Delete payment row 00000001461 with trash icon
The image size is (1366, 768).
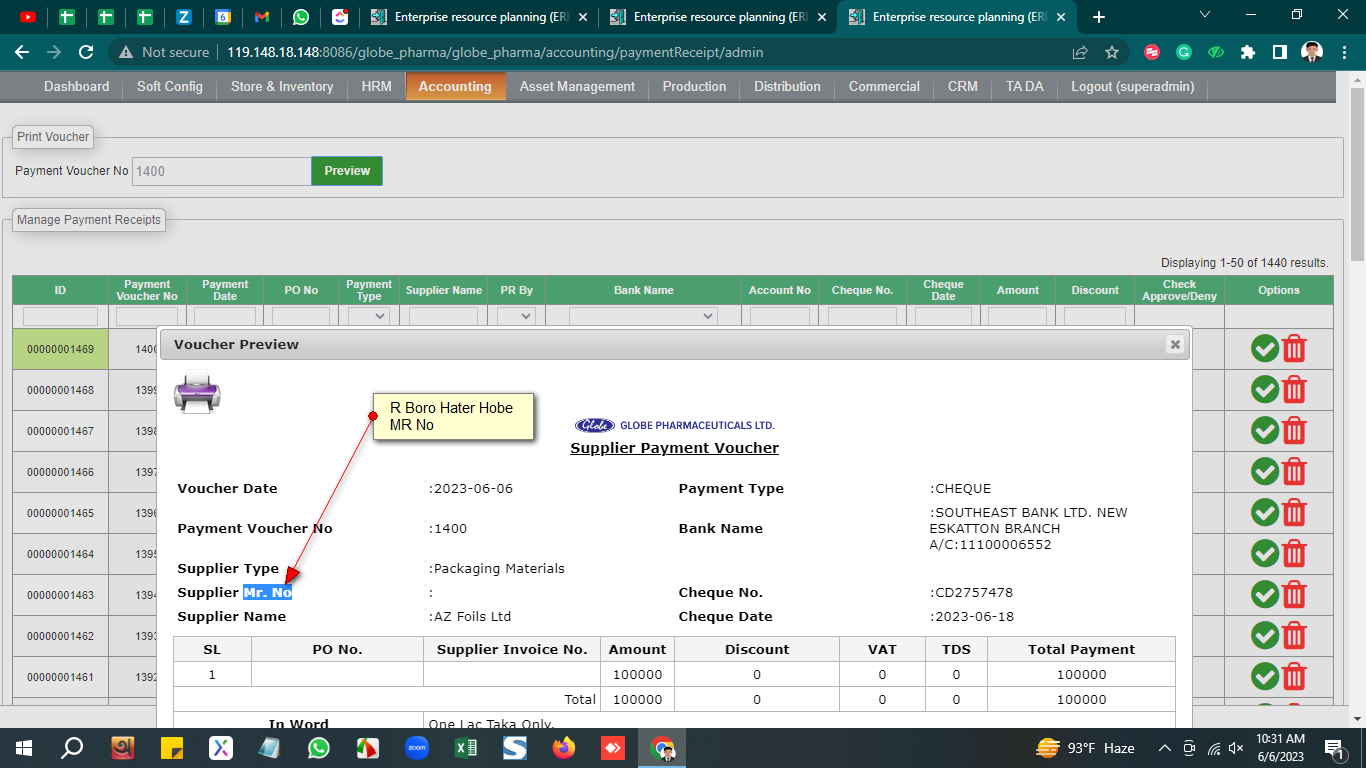(x=1294, y=676)
